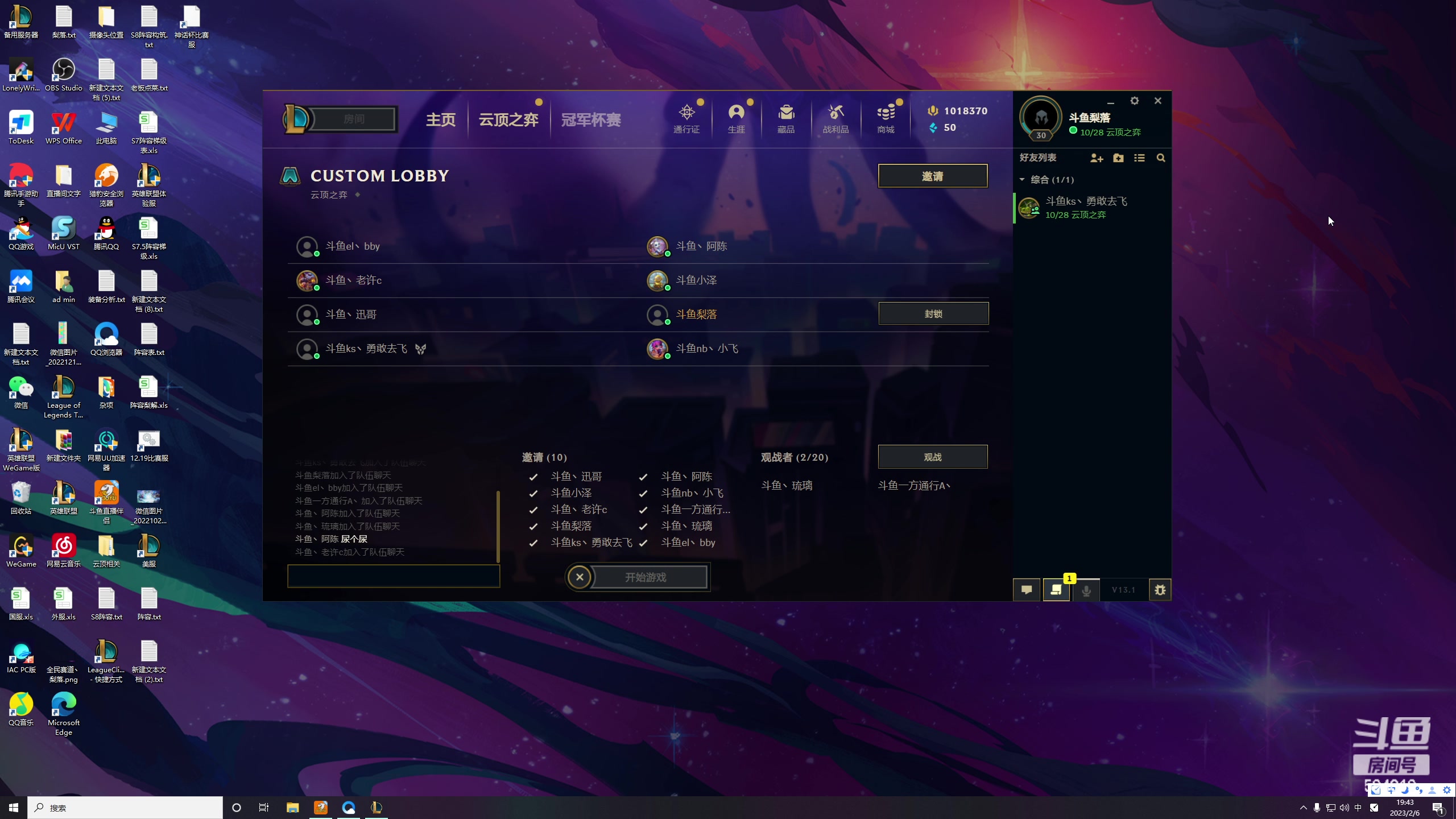Open the 藏品 collection icon
1456x819 pixels.
click(786, 118)
